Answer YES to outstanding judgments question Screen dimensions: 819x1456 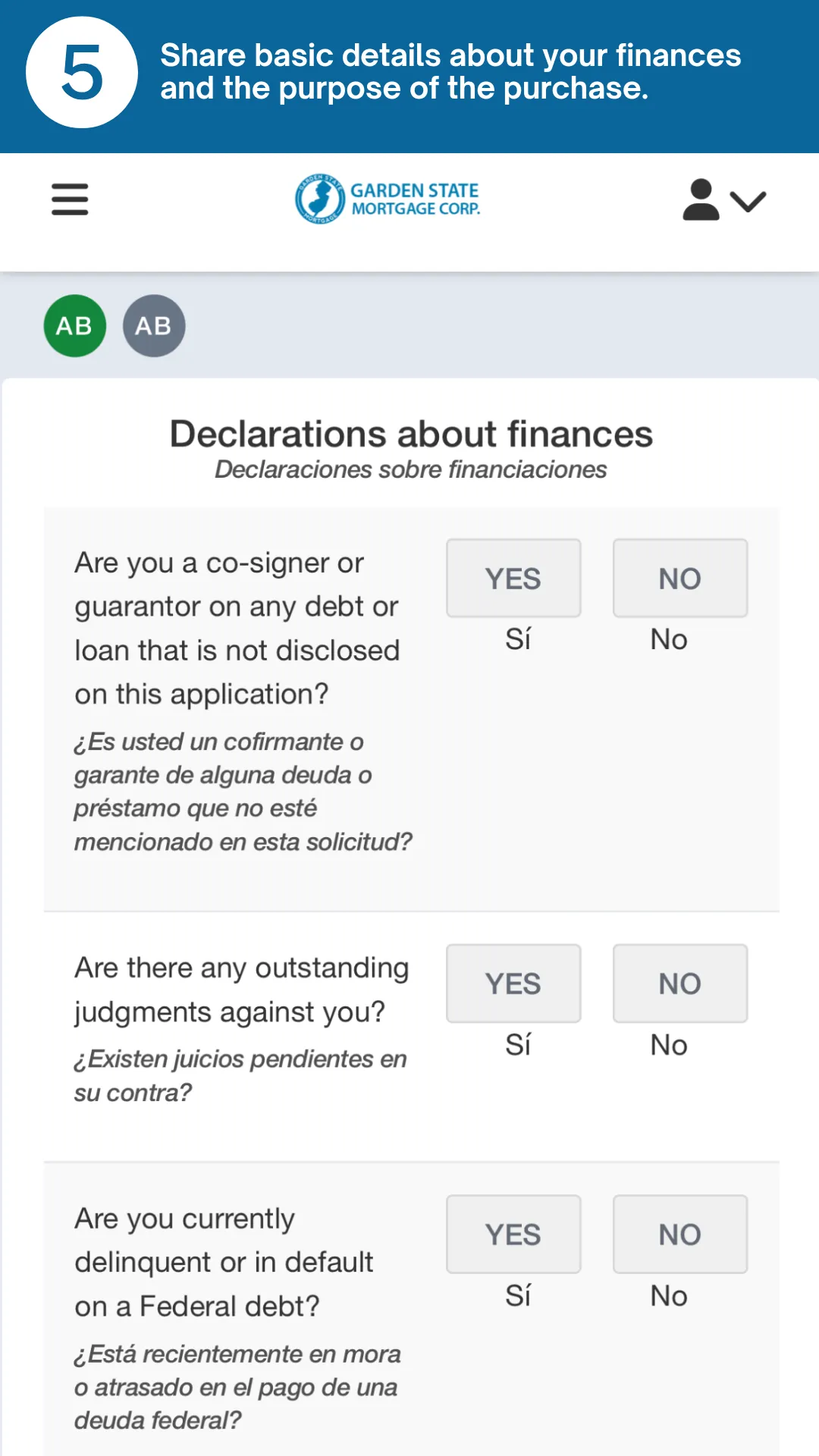click(513, 984)
